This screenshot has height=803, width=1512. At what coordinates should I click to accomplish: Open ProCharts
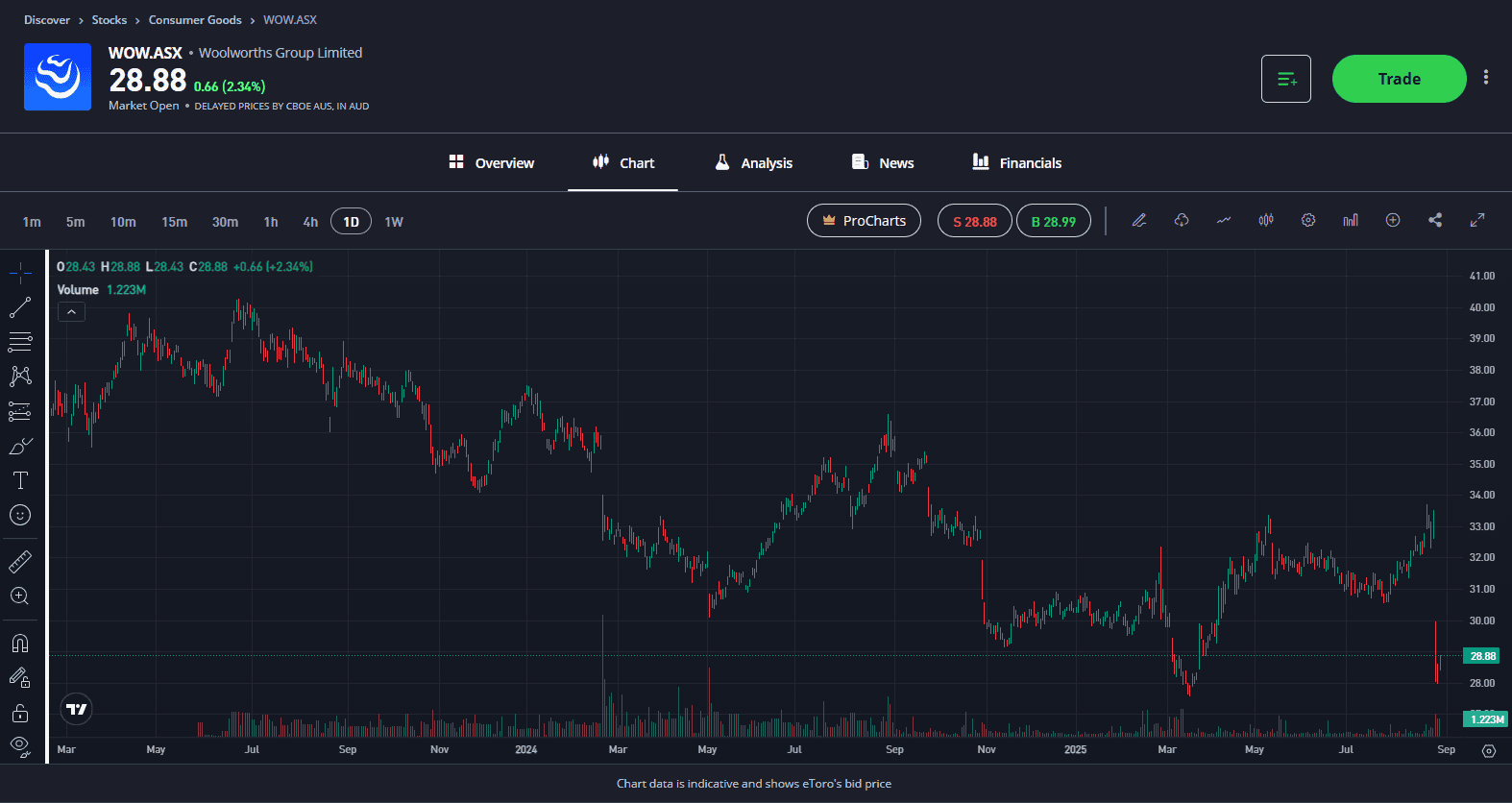coord(864,221)
